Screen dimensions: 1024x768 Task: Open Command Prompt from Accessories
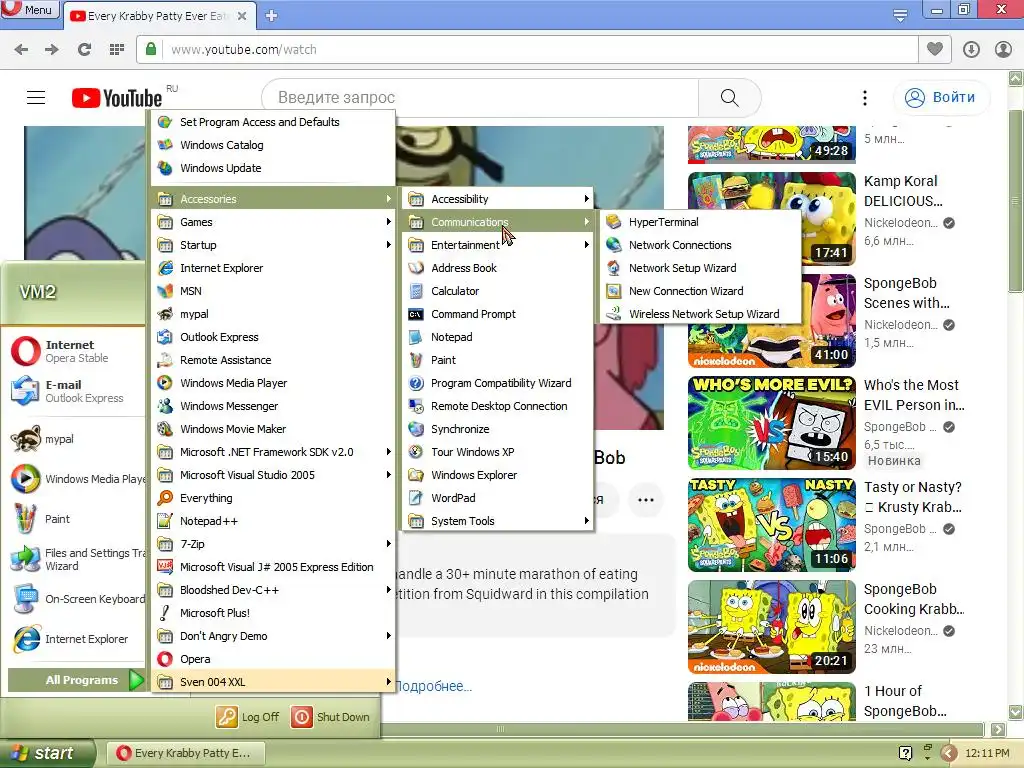click(498, 314)
